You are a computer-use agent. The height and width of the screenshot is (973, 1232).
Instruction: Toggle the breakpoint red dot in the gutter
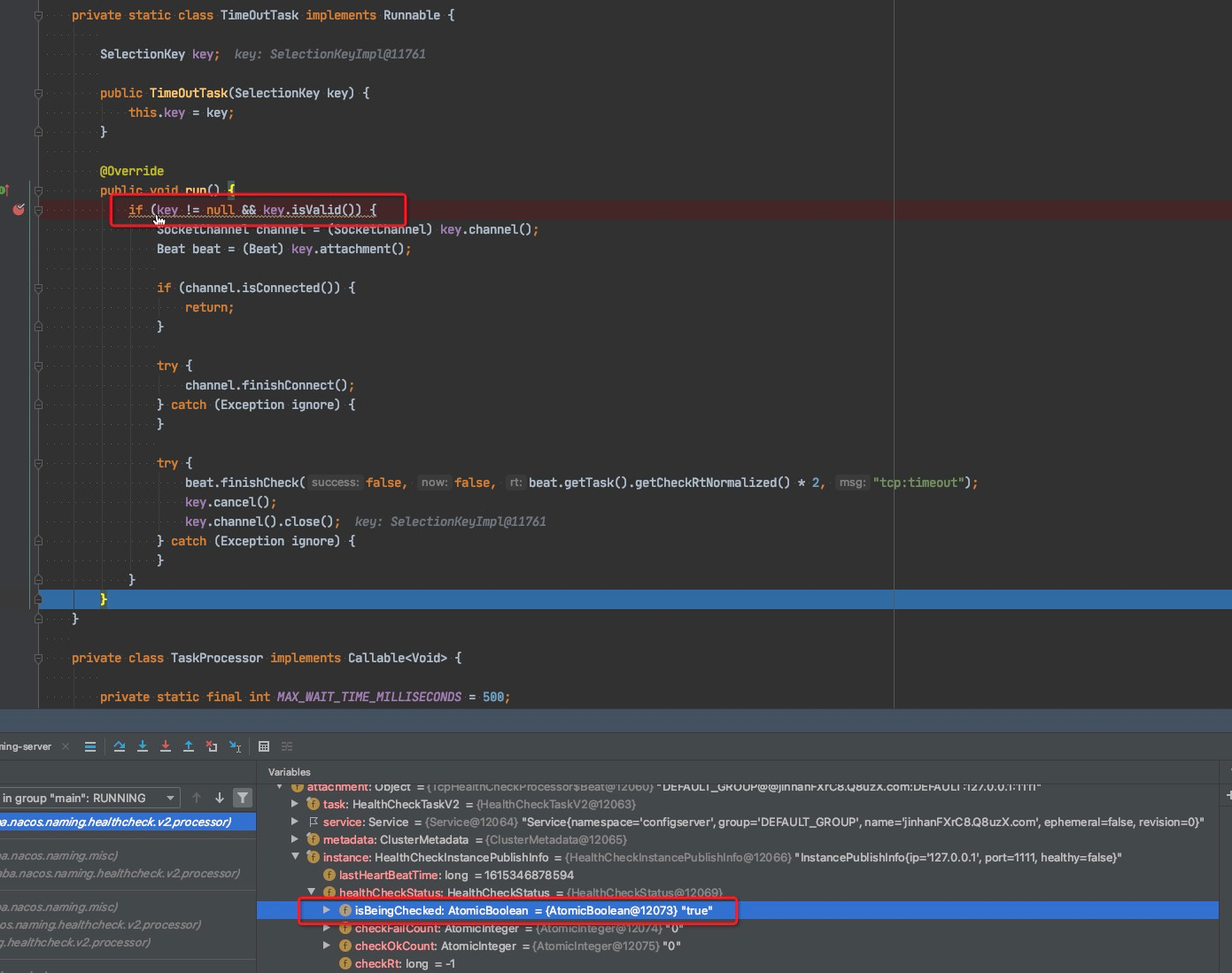pyautogui.click(x=19, y=210)
